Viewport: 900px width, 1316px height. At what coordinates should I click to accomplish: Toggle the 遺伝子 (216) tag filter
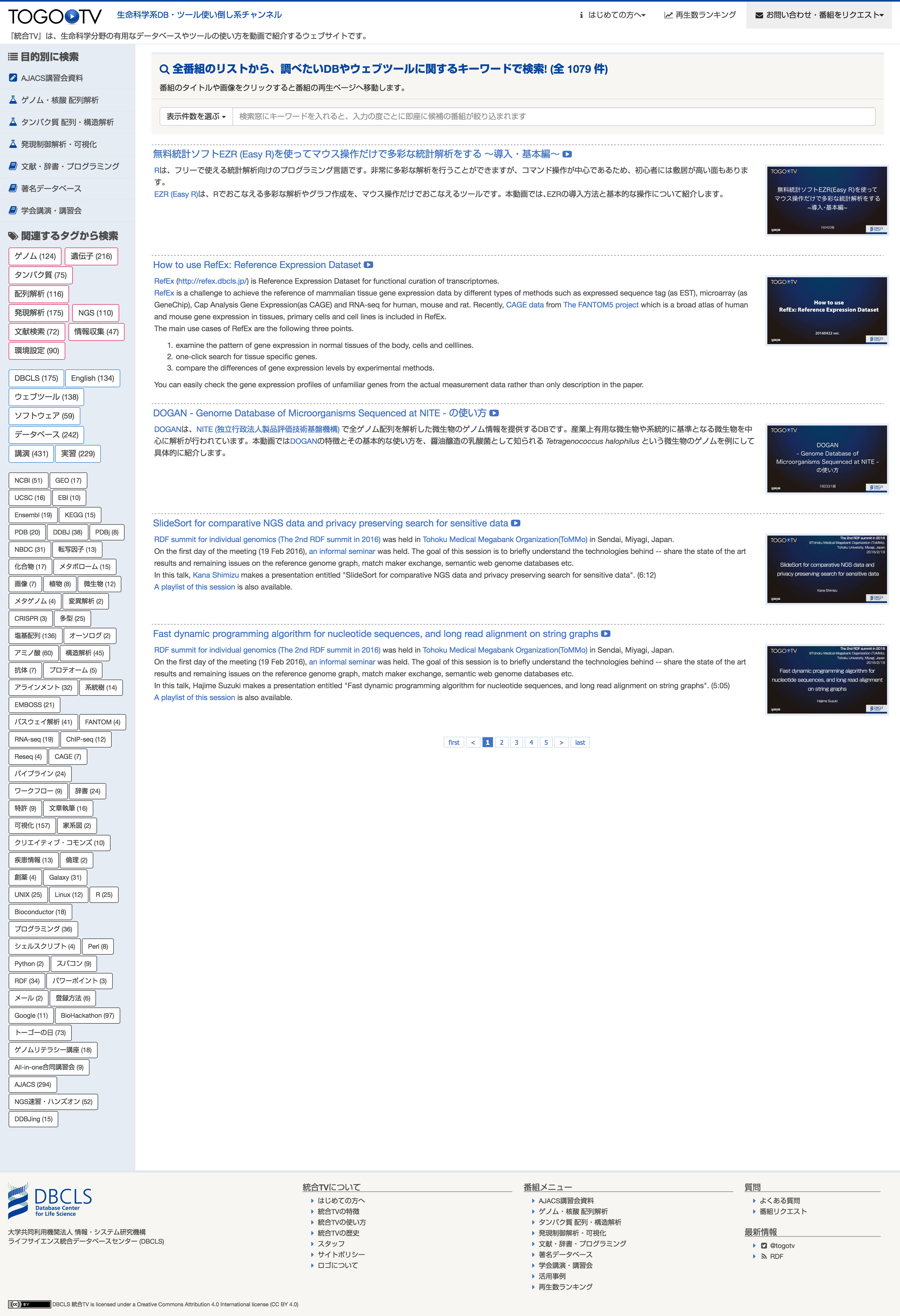pos(91,256)
